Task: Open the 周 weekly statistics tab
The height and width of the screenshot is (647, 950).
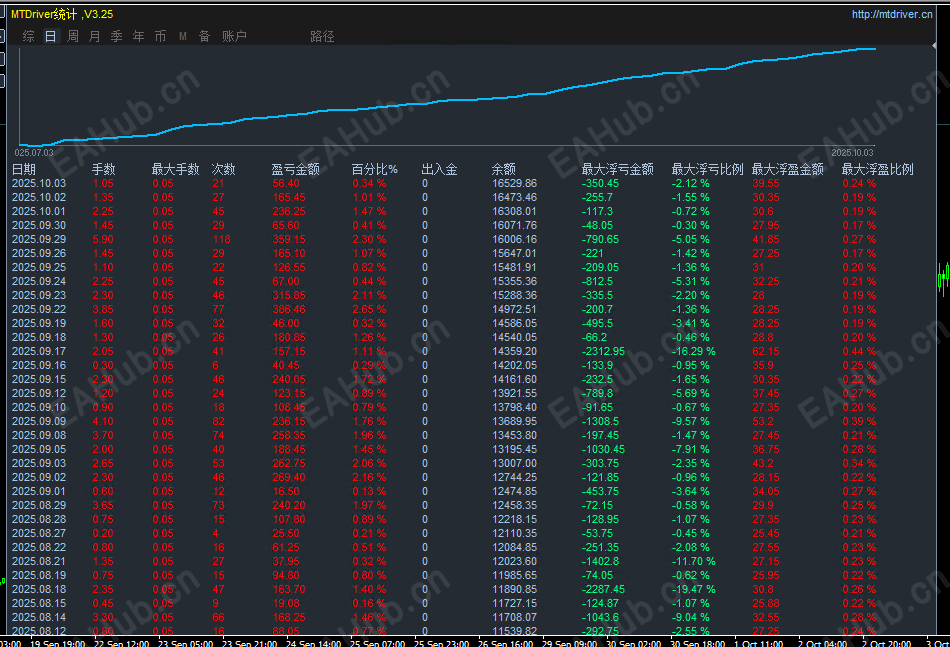Action: [73, 36]
